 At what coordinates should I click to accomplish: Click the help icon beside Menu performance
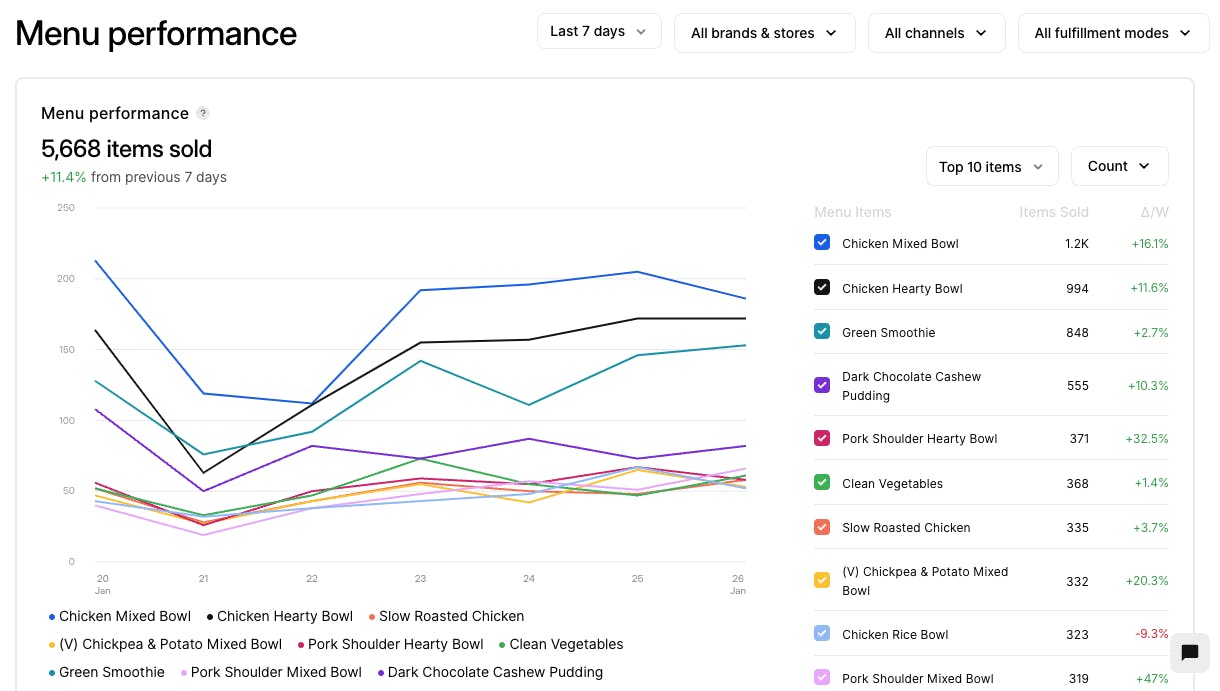click(x=203, y=114)
